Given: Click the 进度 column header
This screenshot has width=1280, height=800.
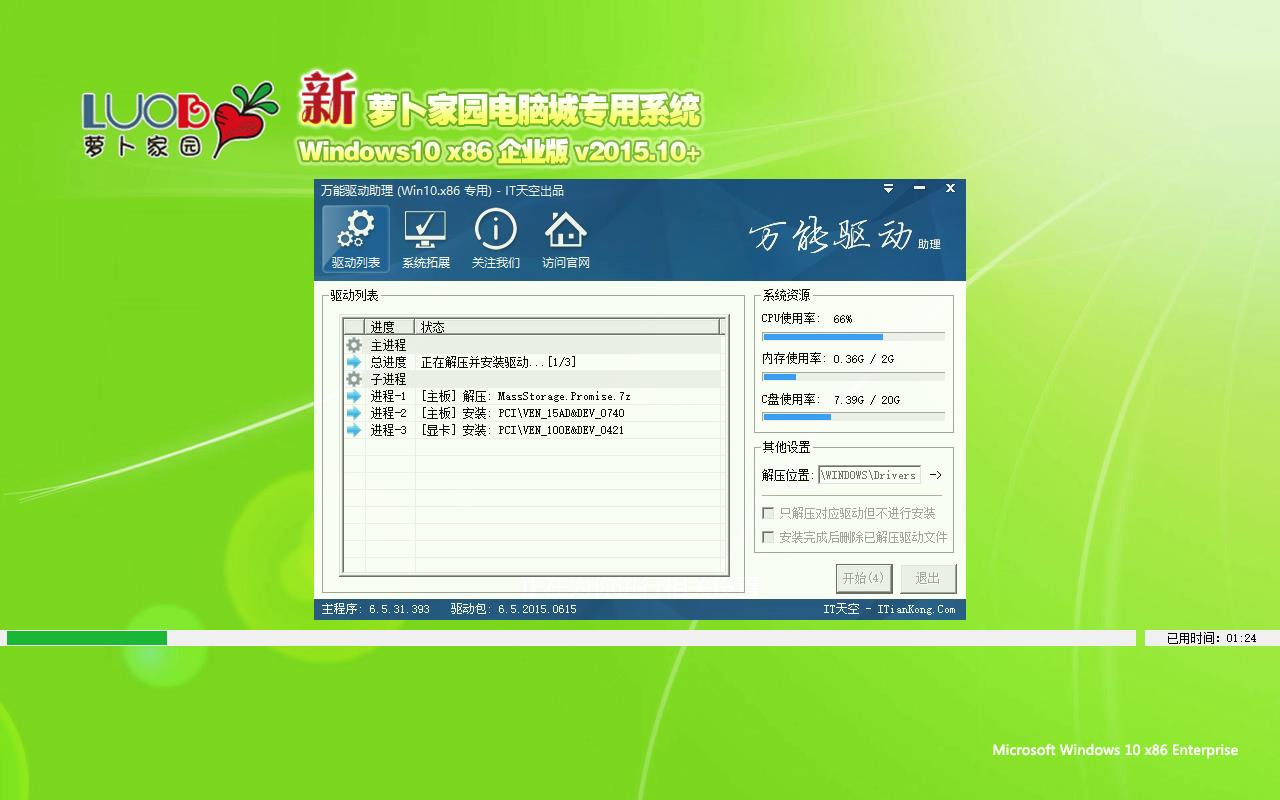Looking at the screenshot, I should pyautogui.click(x=390, y=327).
